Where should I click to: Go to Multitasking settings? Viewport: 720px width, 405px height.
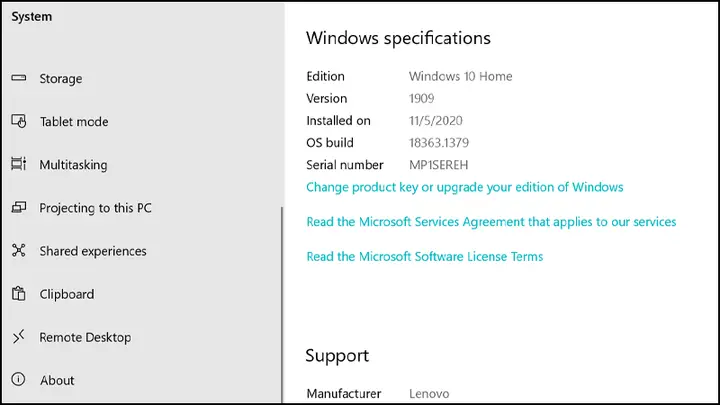coord(73,165)
